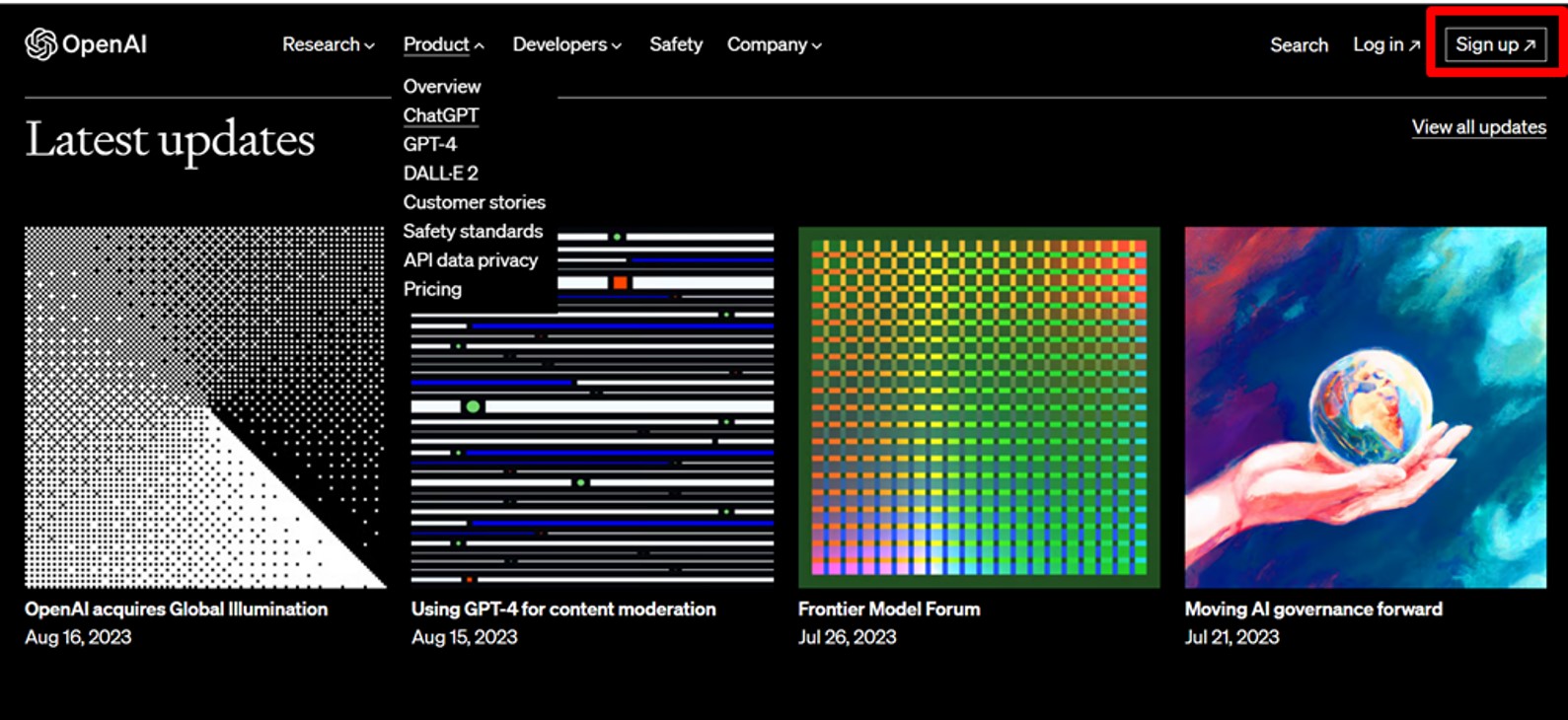Select API data privacy menu item

470,260
